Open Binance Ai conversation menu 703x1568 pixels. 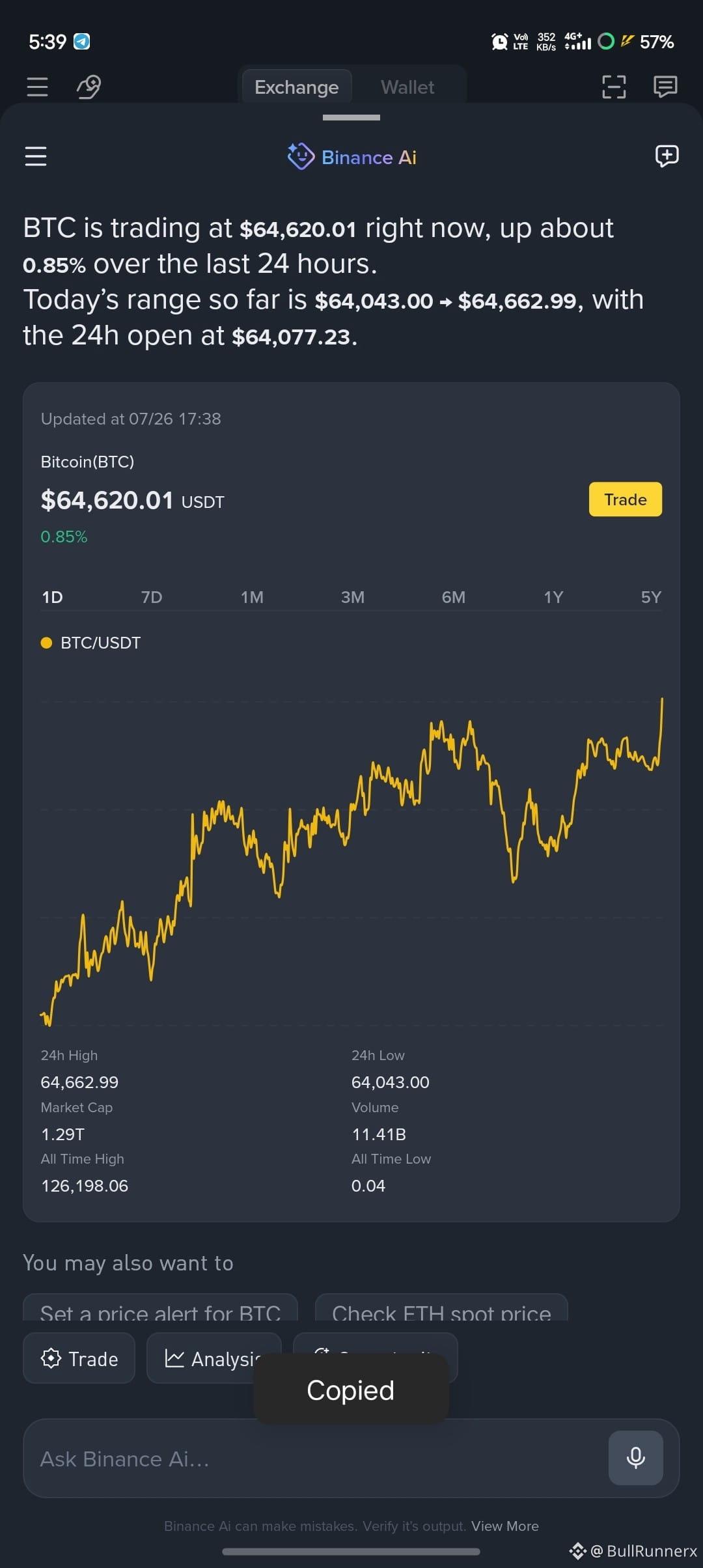tap(36, 156)
